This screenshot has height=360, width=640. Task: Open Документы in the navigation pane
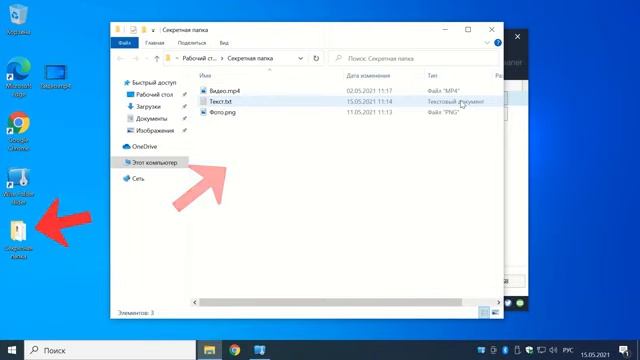pos(151,118)
